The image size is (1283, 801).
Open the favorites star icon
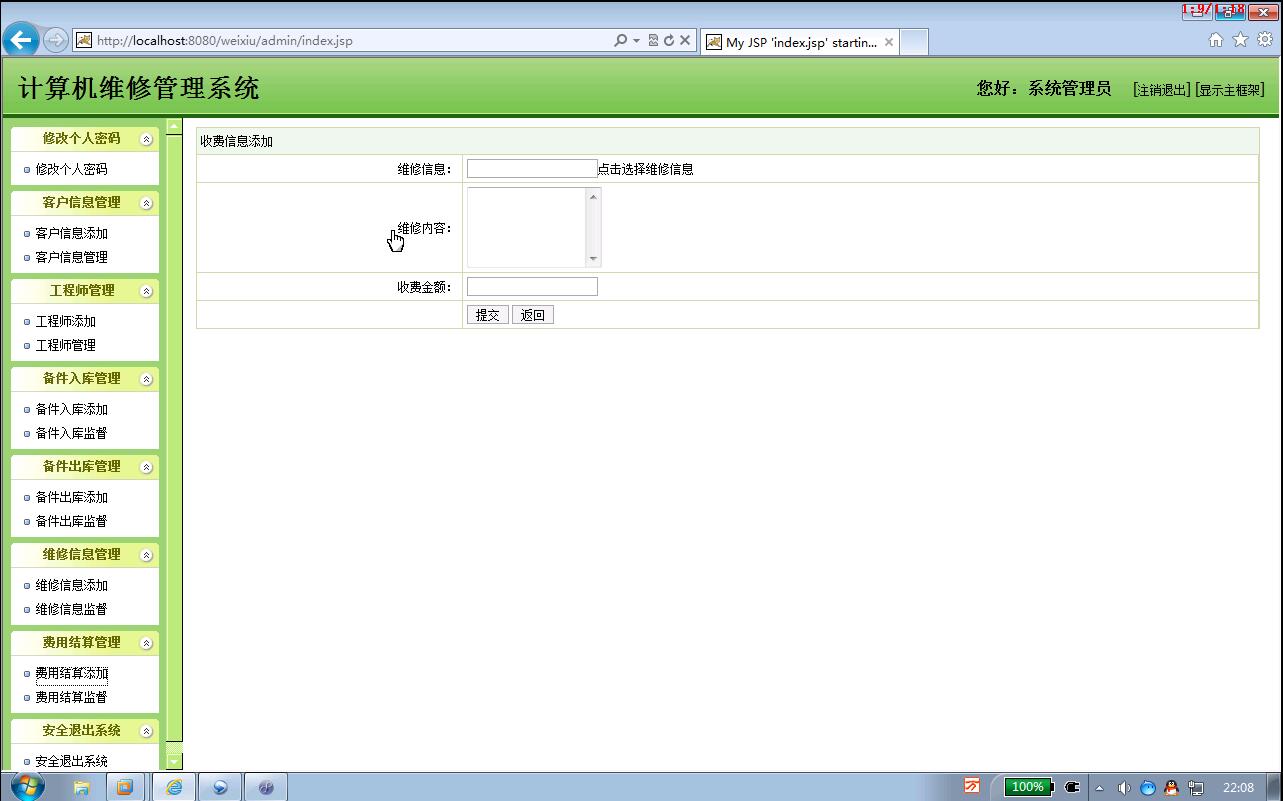[x=1240, y=40]
